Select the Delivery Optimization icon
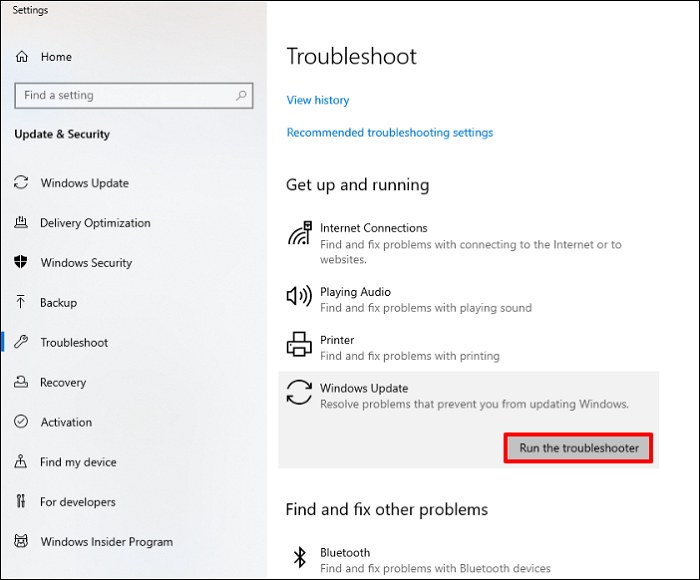 click(x=21, y=223)
